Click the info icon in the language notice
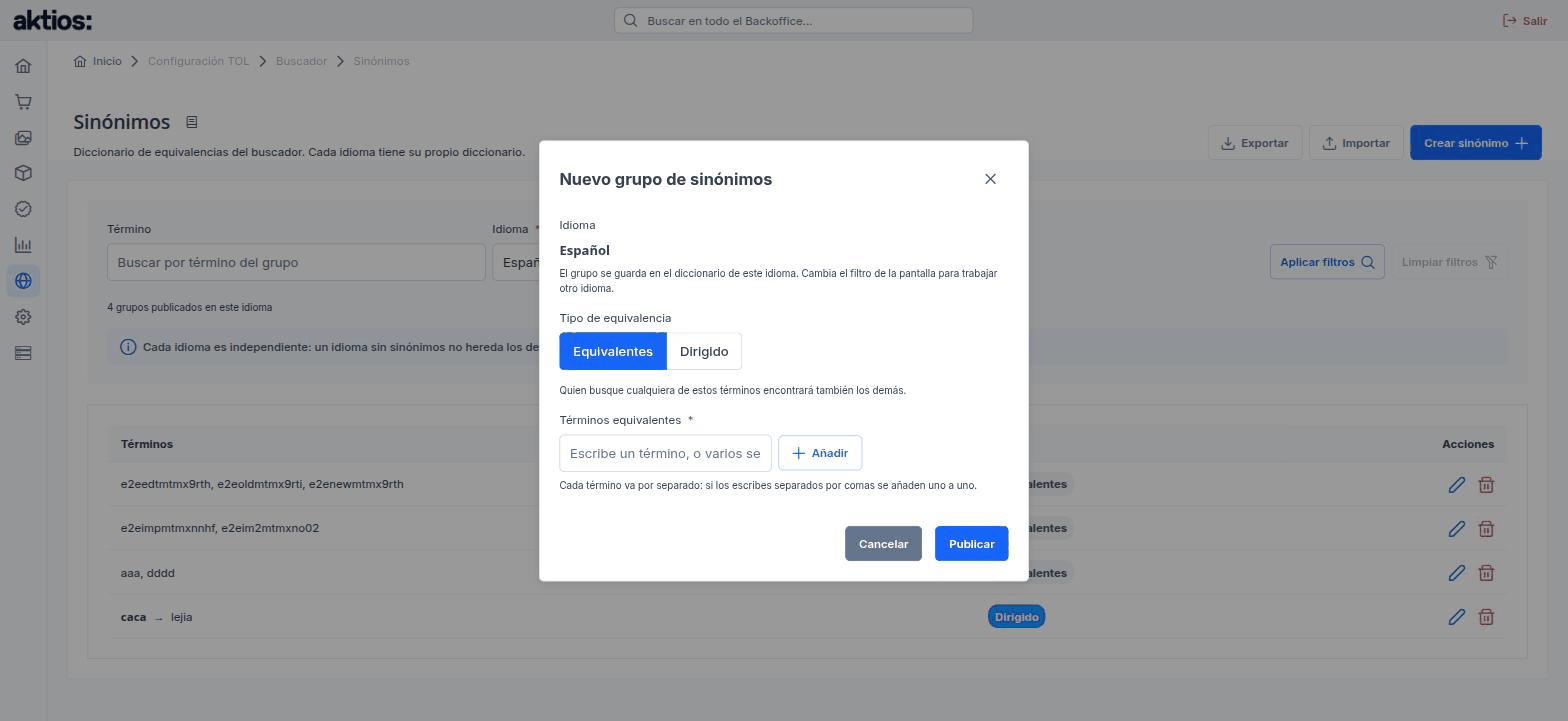The width and height of the screenshot is (1568, 721). point(128,347)
